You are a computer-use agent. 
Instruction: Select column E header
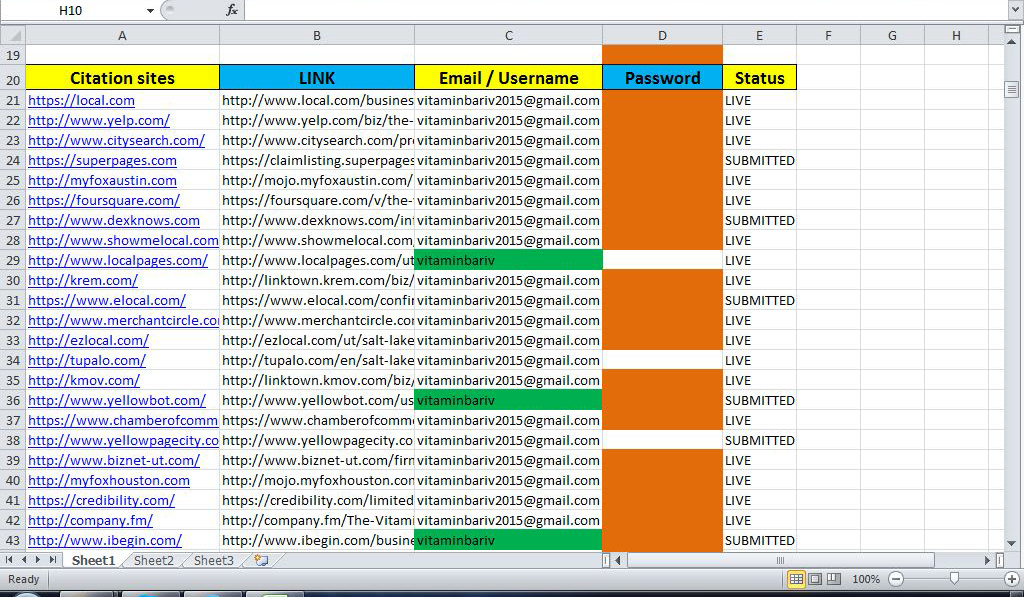pyautogui.click(x=760, y=35)
